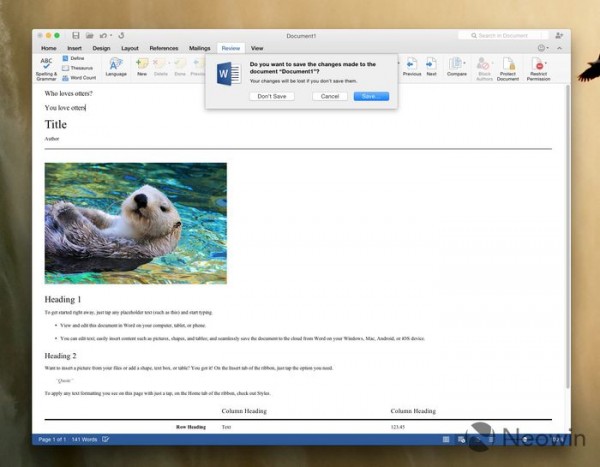Click Protect Document
This screenshot has height=467, width=600.
point(508,69)
